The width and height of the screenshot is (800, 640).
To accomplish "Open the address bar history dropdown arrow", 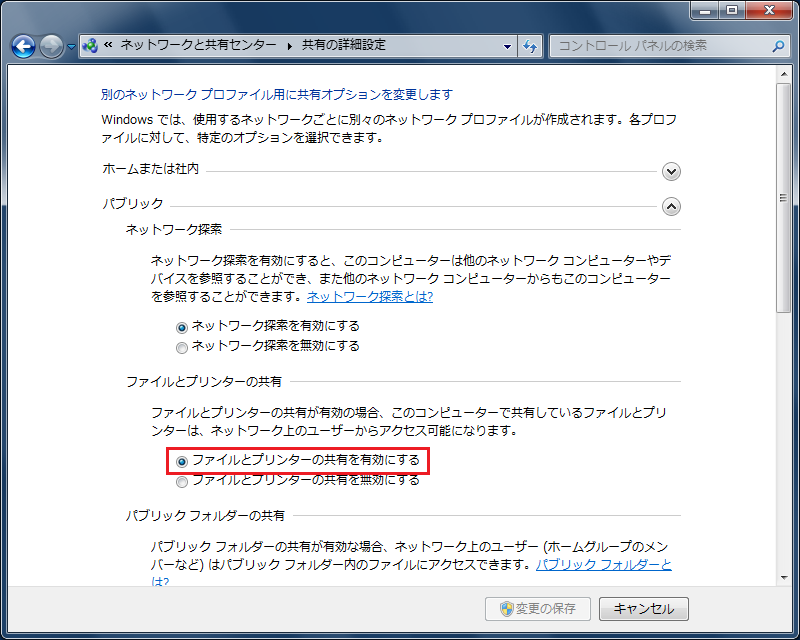I will [507, 46].
